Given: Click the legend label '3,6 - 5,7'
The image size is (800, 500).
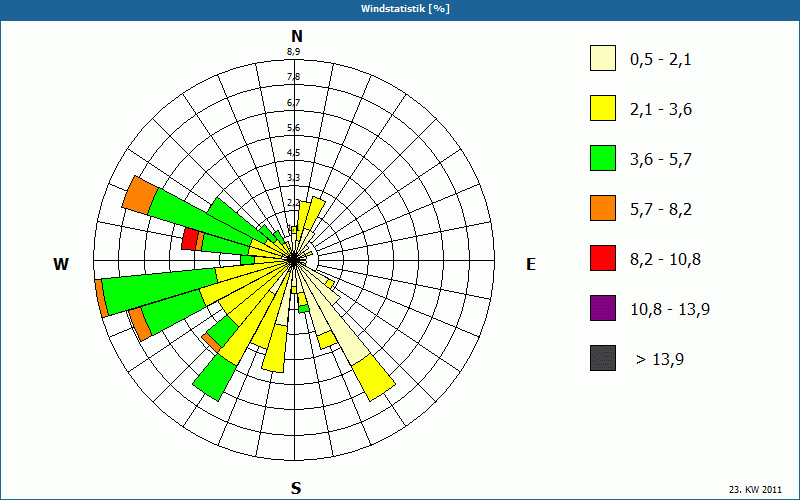Looking at the screenshot, I should click(x=661, y=160).
